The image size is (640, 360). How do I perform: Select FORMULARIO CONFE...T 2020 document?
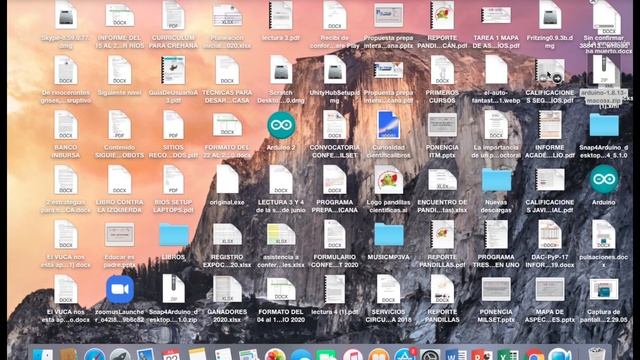coord(335,235)
